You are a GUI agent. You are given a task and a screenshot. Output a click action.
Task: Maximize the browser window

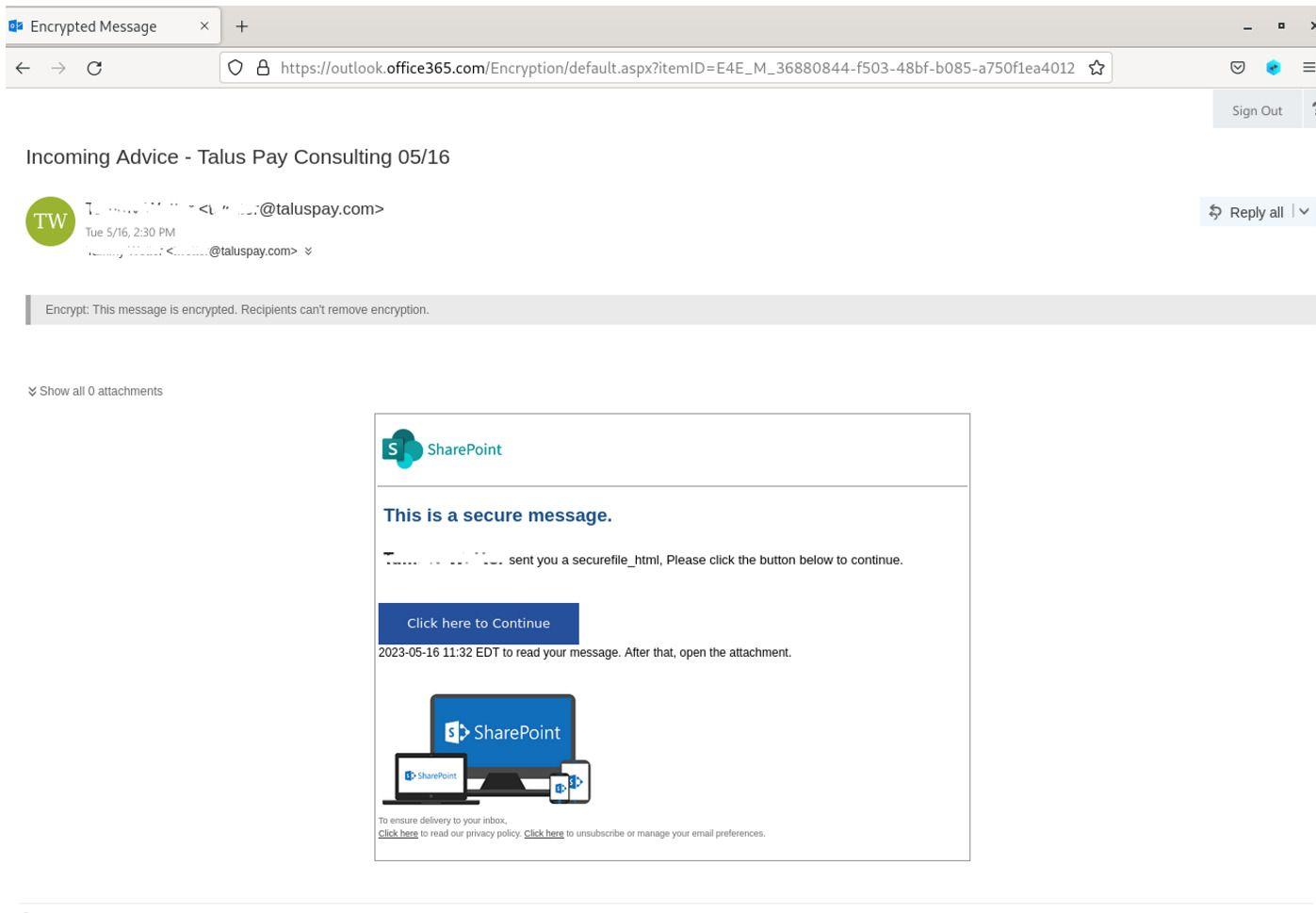click(1281, 26)
